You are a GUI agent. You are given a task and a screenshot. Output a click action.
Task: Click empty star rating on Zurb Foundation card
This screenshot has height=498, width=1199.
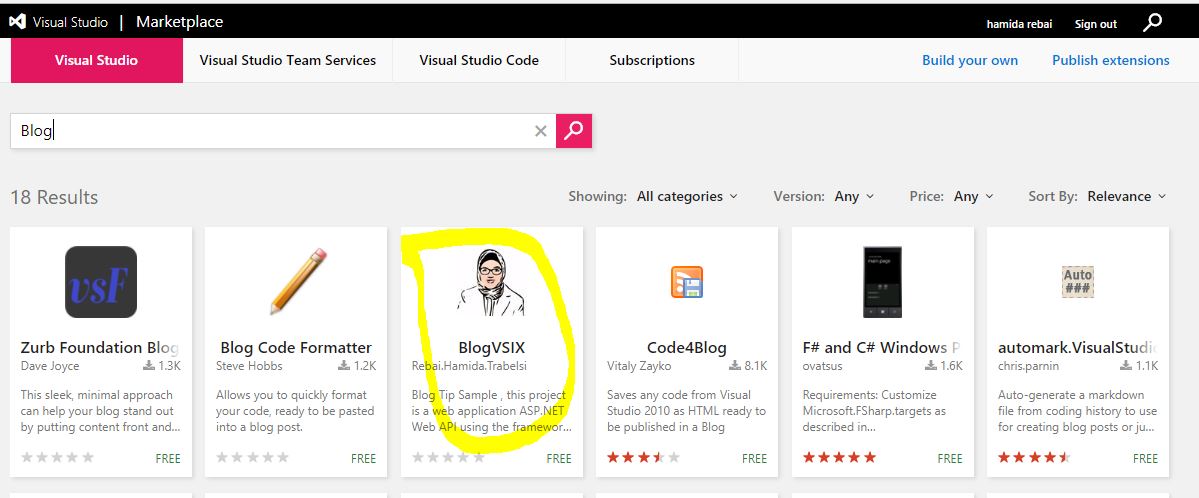[x=57, y=457]
